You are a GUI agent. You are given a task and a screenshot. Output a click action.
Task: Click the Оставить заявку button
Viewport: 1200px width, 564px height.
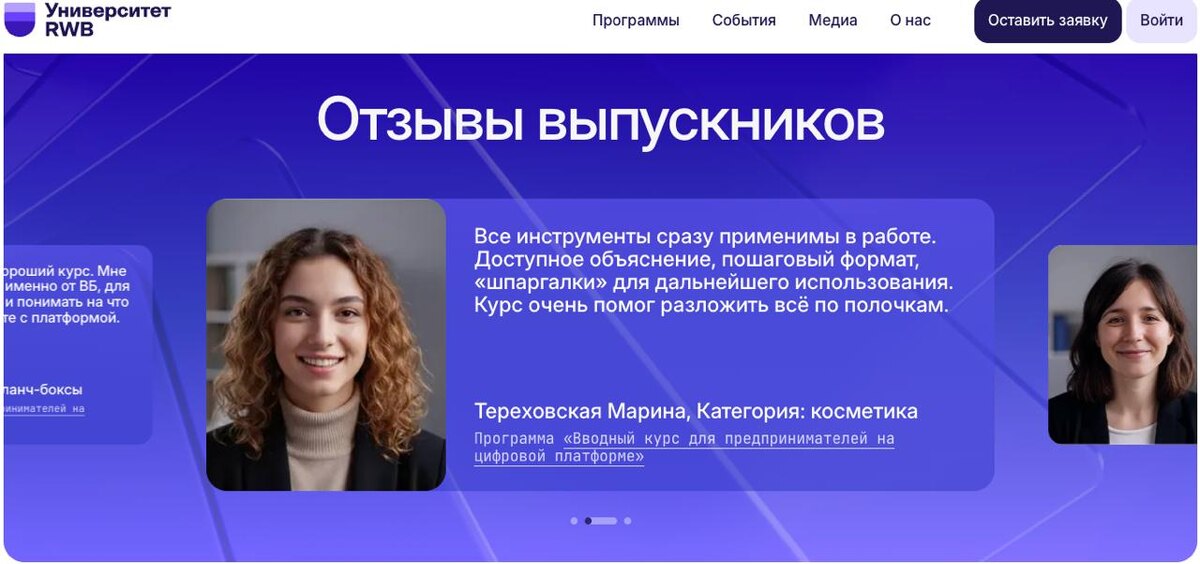pyautogui.click(x=1048, y=20)
